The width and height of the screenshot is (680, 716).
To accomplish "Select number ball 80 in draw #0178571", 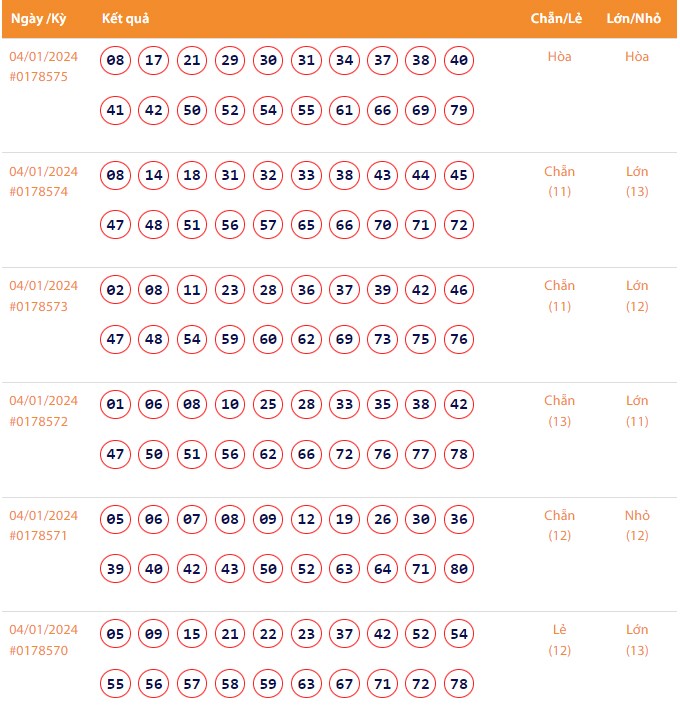I will (x=459, y=569).
